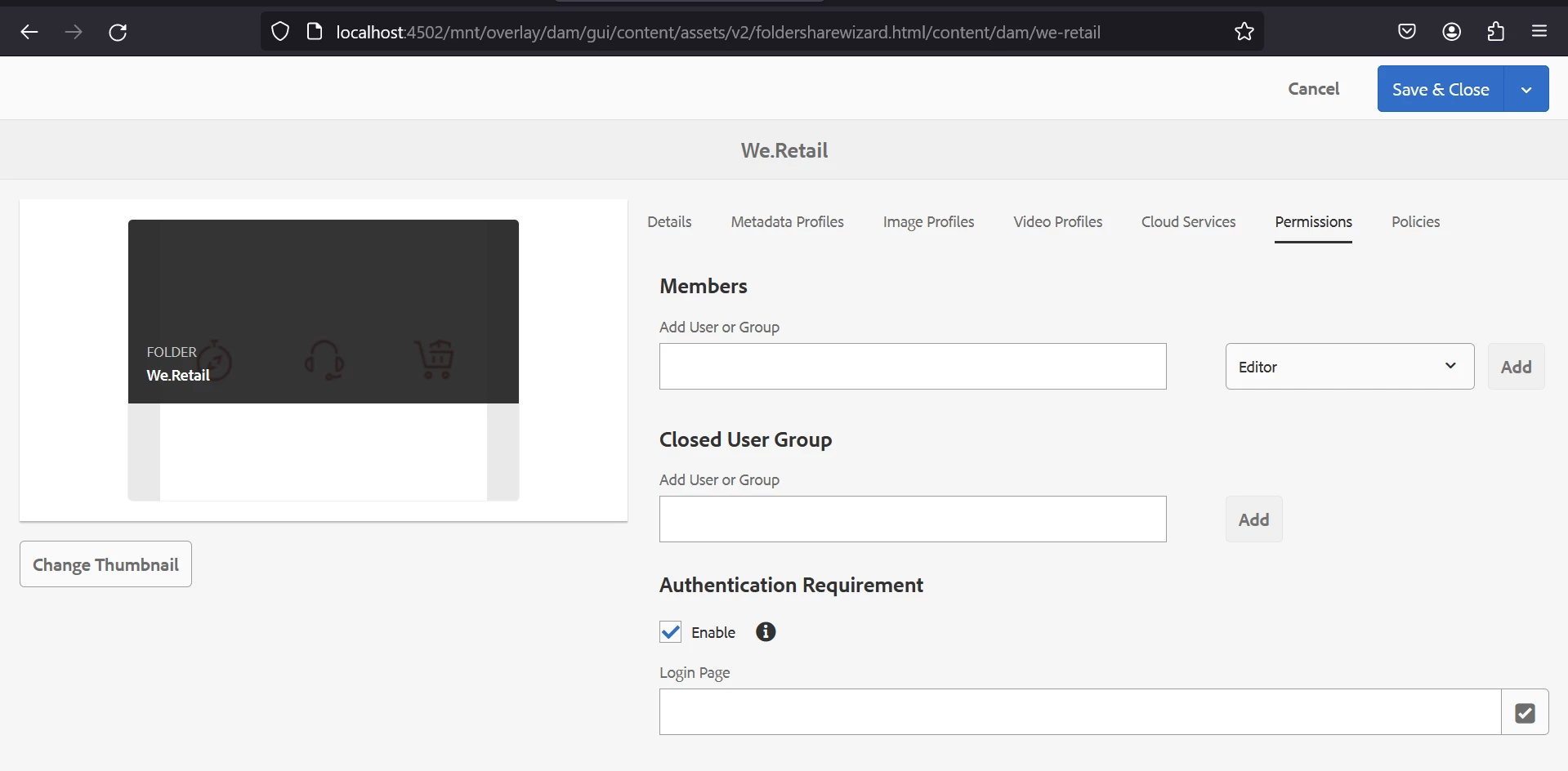
Task: Select the Permissions tab
Action: [x=1313, y=222]
